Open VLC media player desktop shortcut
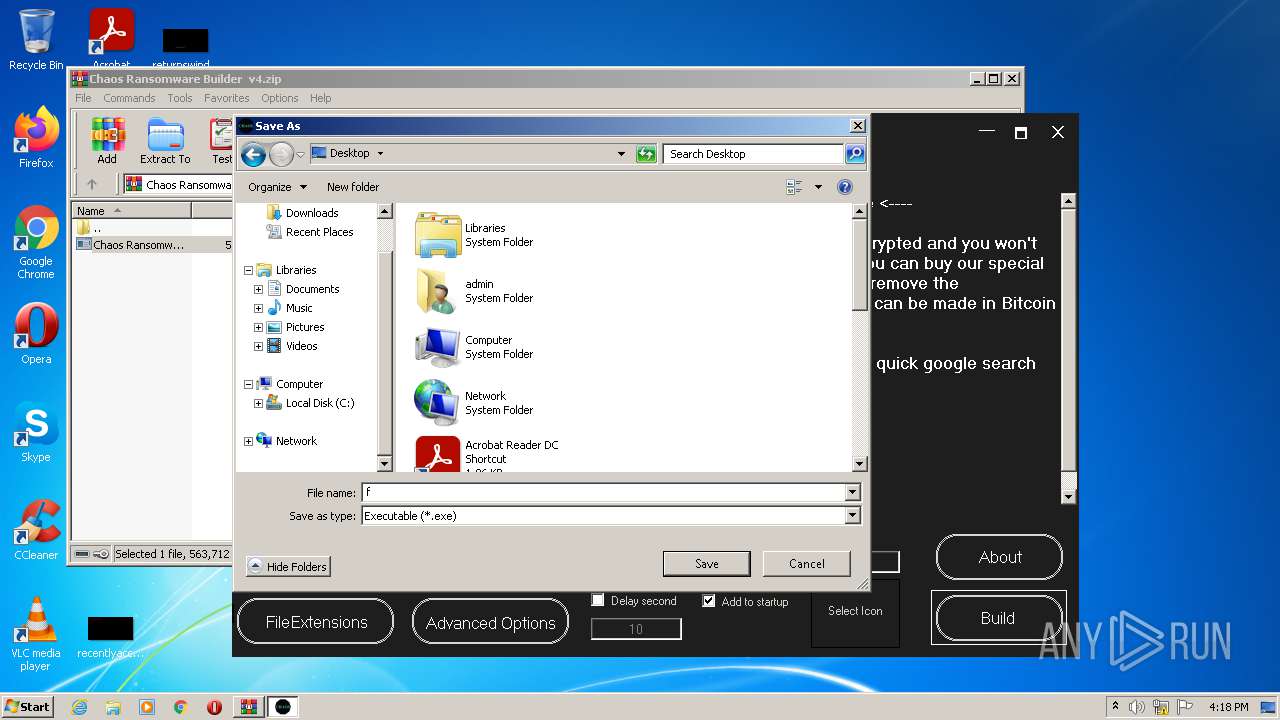The height and width of the screenshot is (720, 1280). click(x=36, y=634)
